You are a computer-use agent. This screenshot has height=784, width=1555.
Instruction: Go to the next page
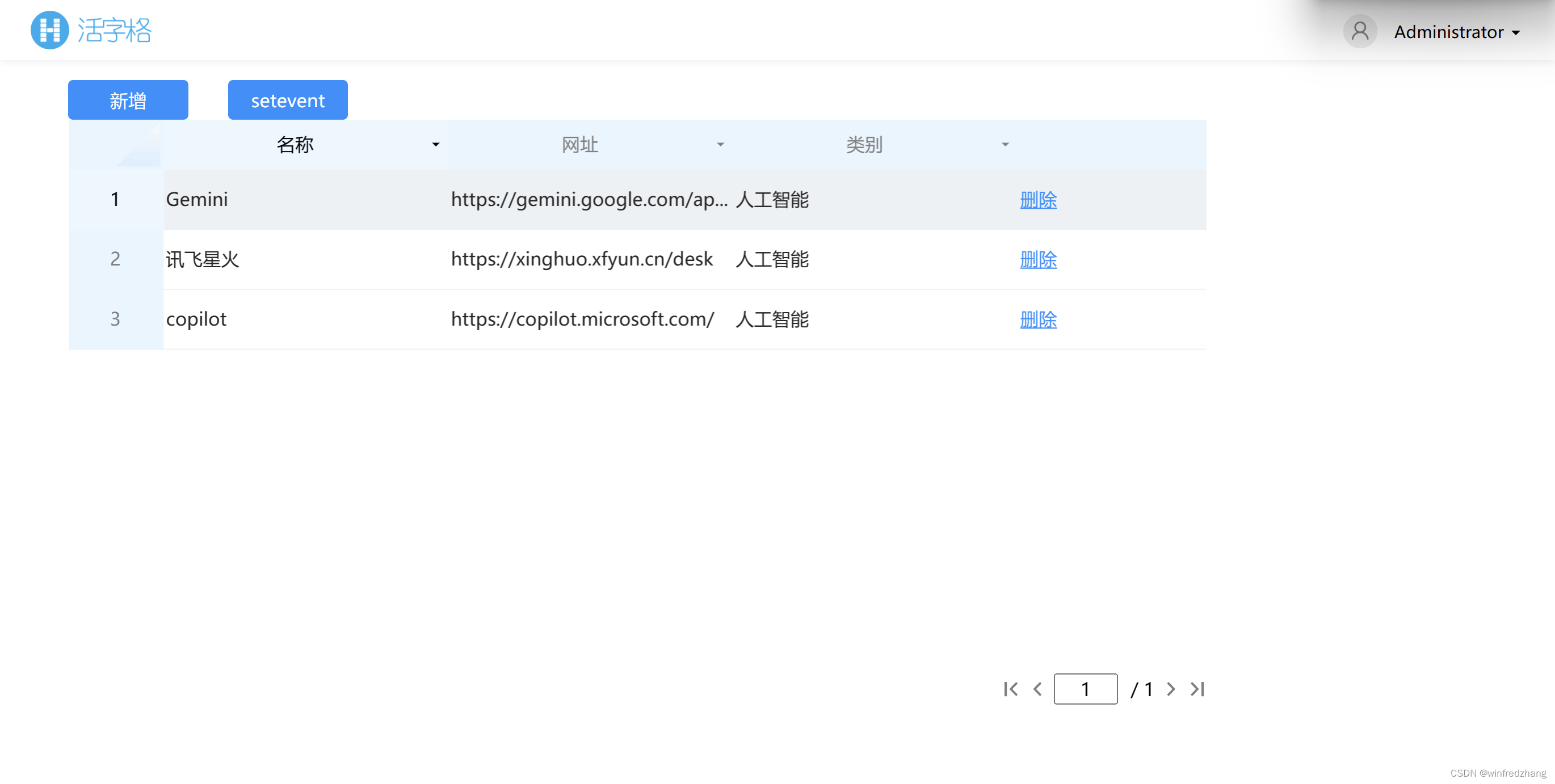click(x=1170, y=689)
